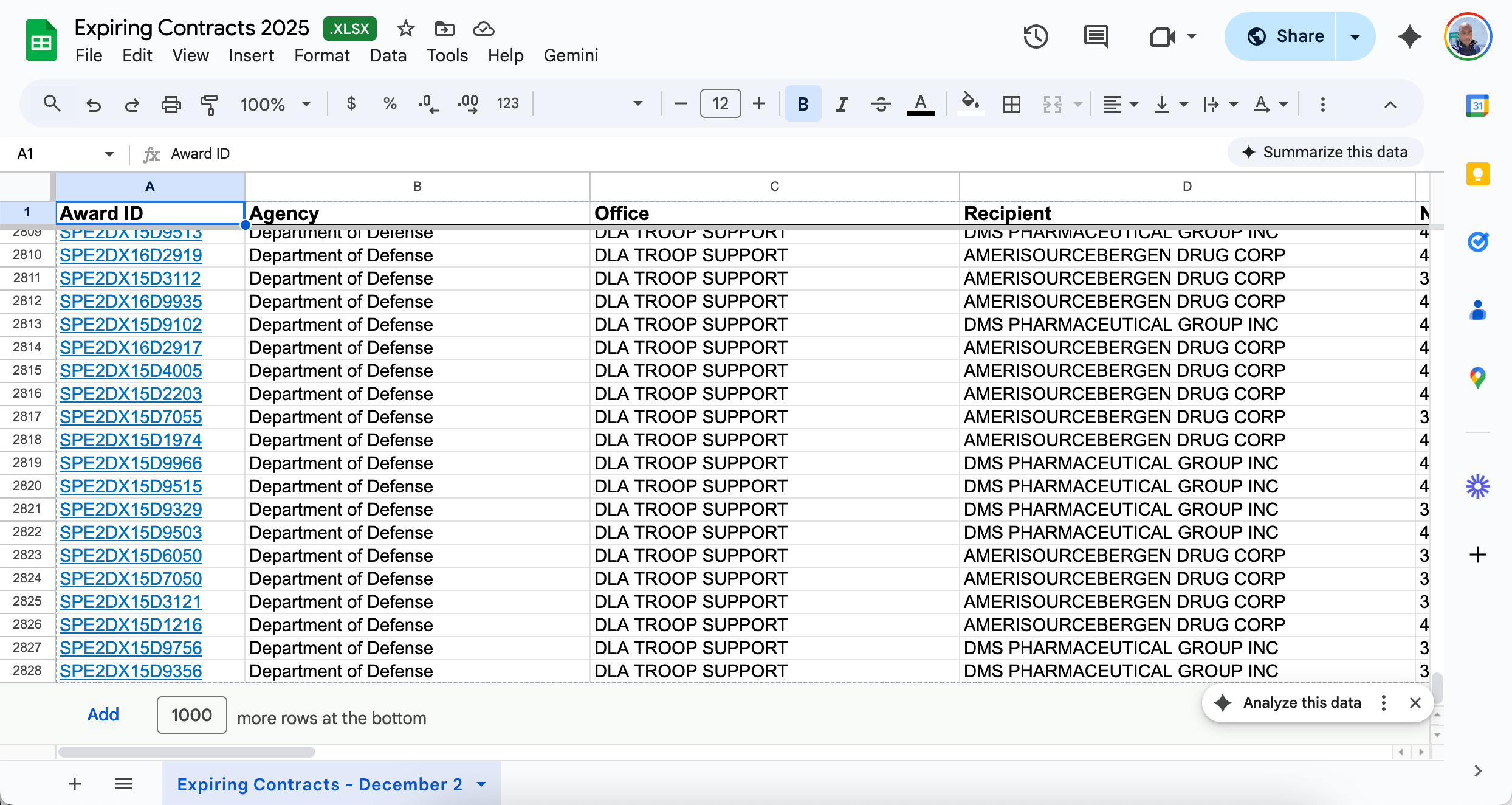Screen dimensions: 1512x805
Task: Click the print icon
Action: click(171, 105)
